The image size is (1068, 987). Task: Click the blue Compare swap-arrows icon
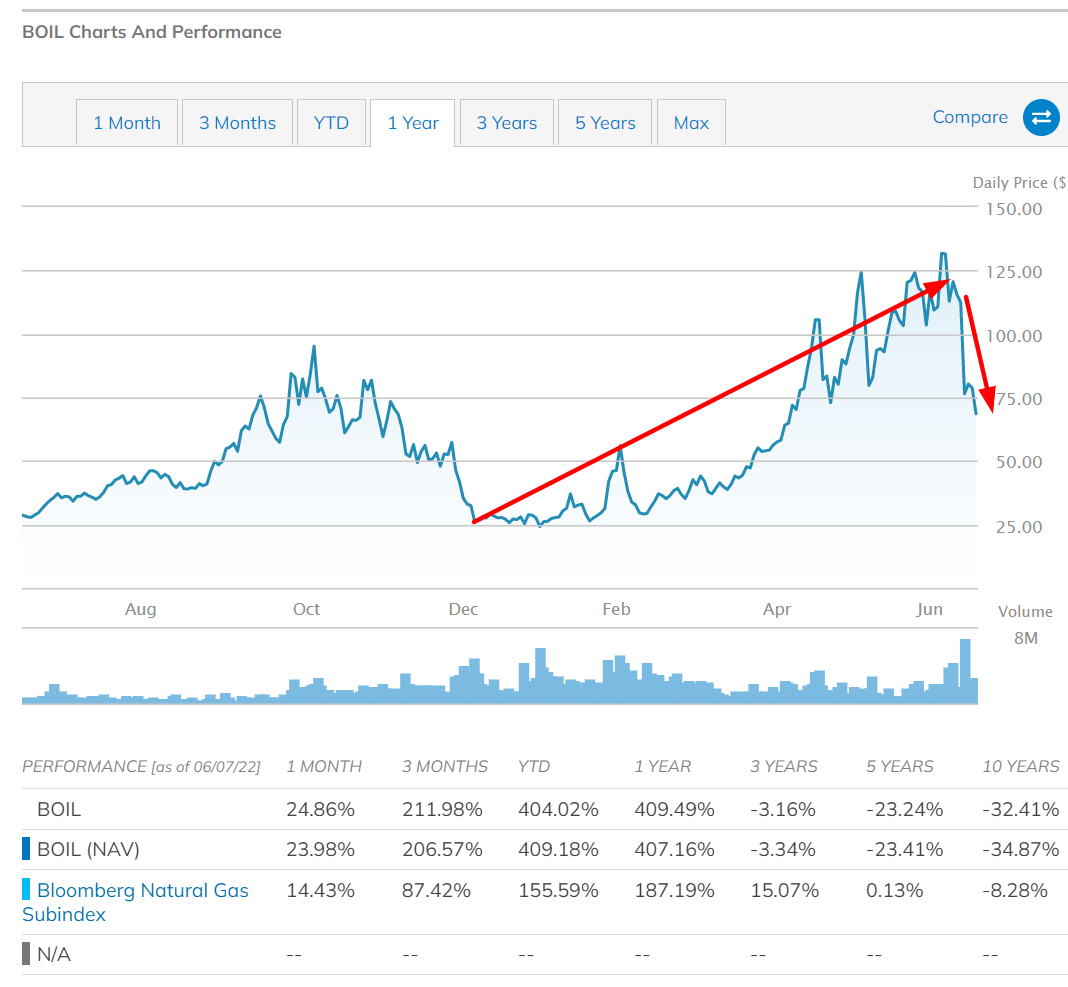tap(1041, 117)
